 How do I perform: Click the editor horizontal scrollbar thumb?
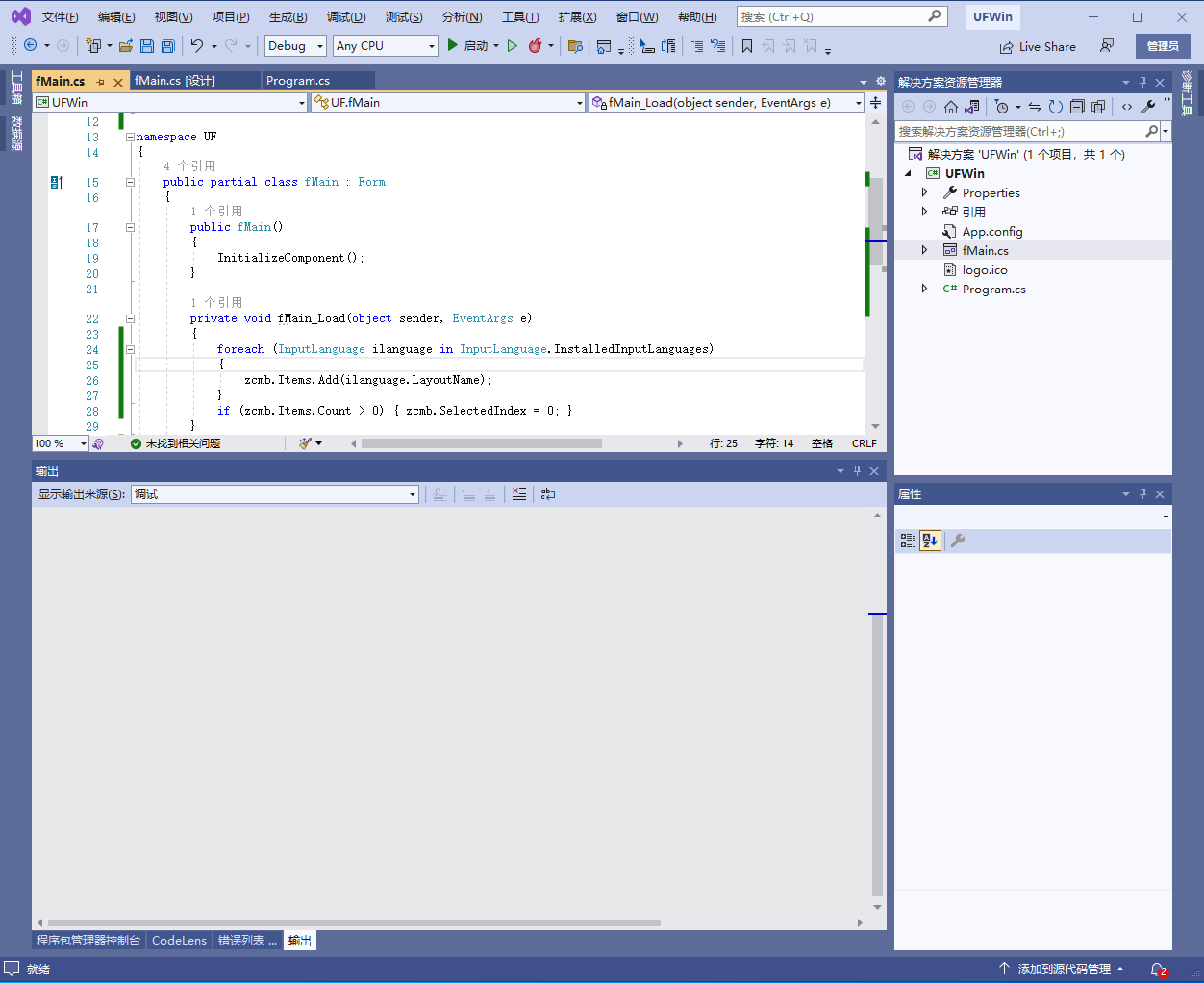[481, 443]
